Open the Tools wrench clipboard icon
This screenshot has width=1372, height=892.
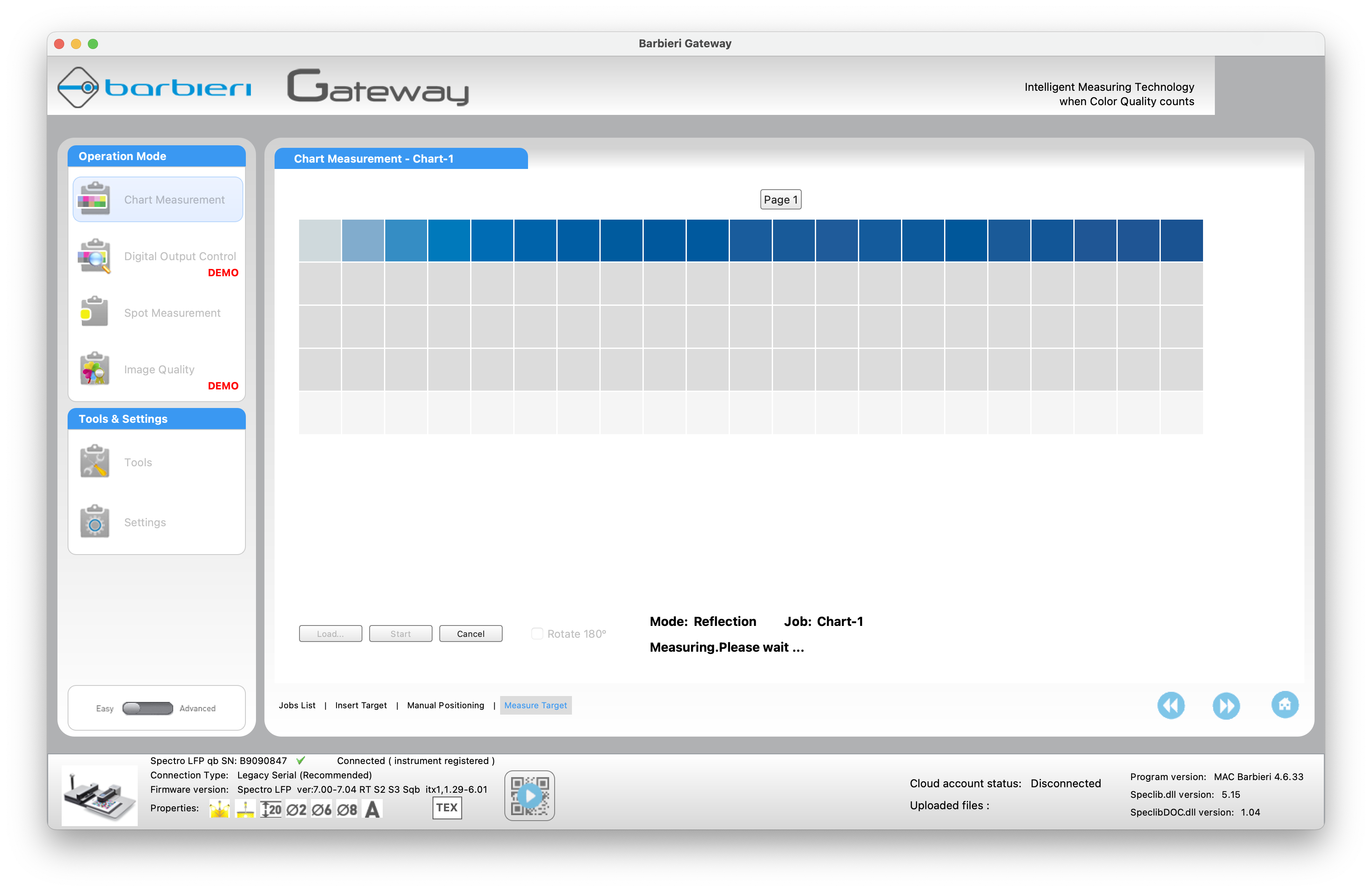point(94,462)
